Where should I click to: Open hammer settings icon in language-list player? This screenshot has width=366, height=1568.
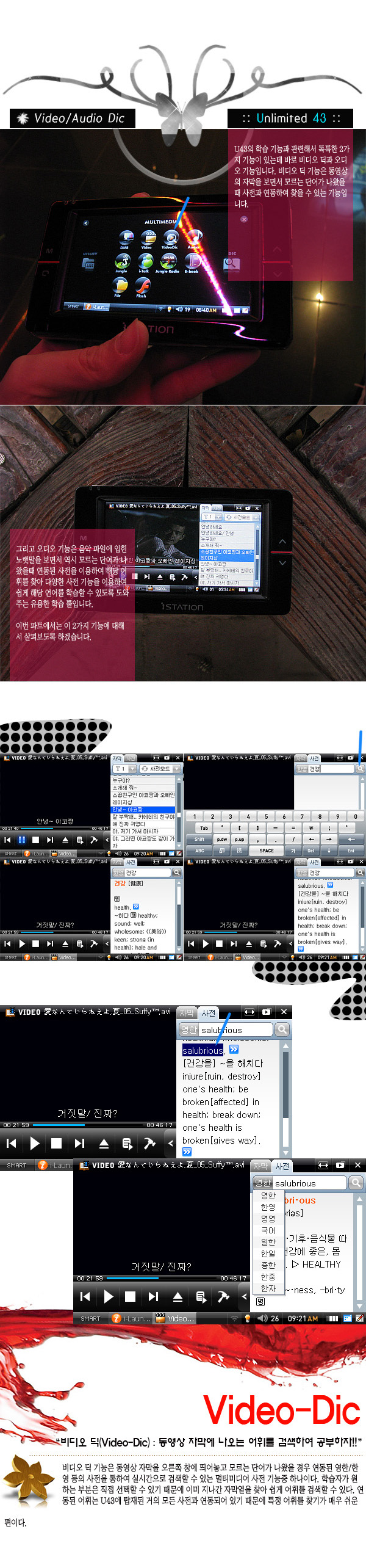pyautogui.click(x=223, y=1296)
